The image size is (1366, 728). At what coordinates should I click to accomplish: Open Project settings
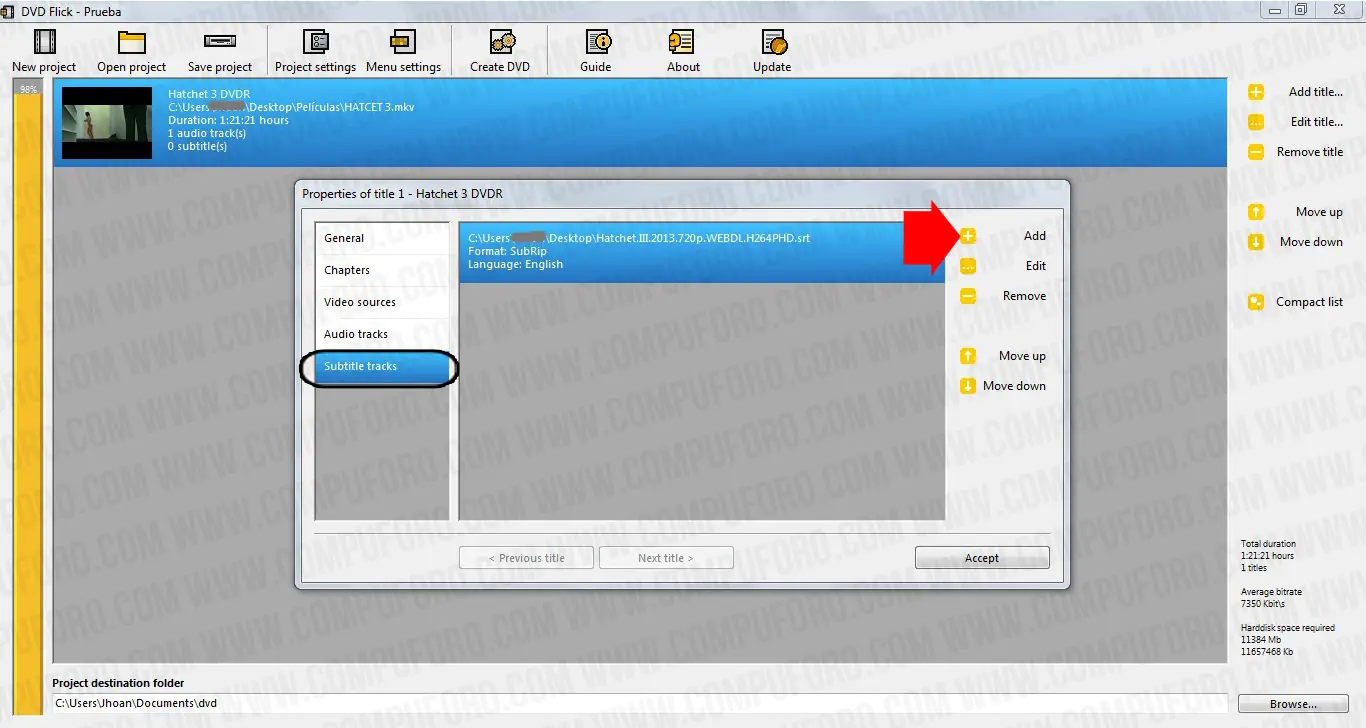314,50
